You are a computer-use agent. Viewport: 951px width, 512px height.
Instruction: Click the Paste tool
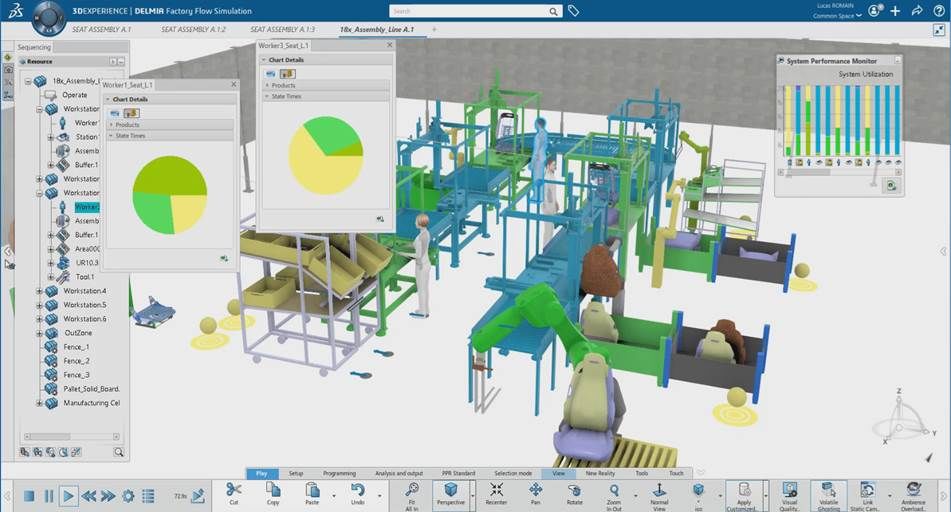coord(312,493)
